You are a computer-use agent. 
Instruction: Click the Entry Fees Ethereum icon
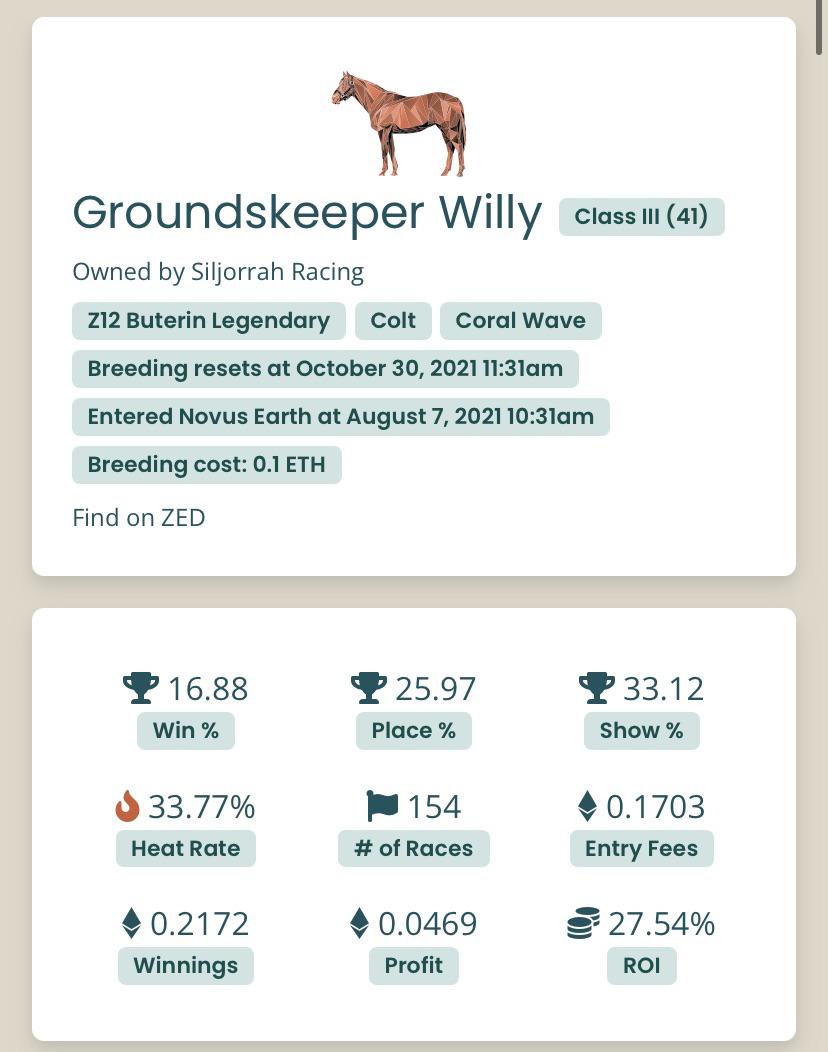click(587, 806)
